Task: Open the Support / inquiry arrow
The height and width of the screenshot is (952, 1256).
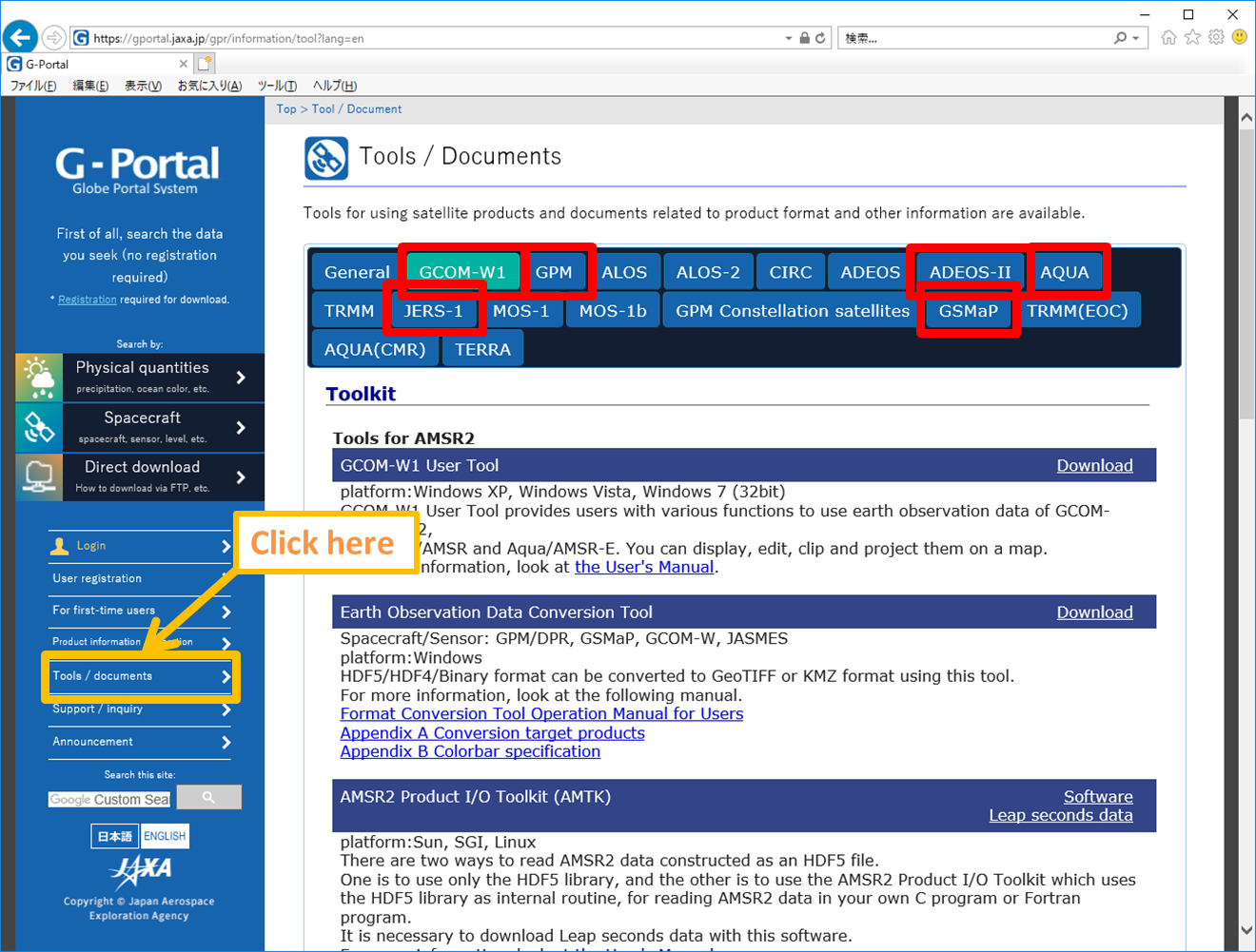Action: (x=226, y=709)
